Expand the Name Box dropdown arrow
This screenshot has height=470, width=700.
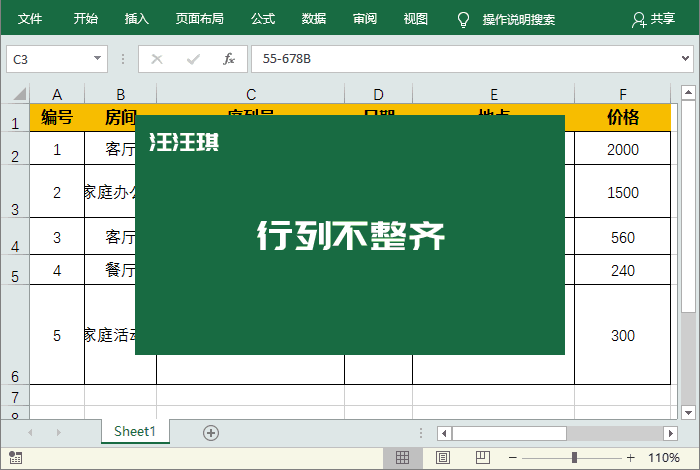[97, 58]
